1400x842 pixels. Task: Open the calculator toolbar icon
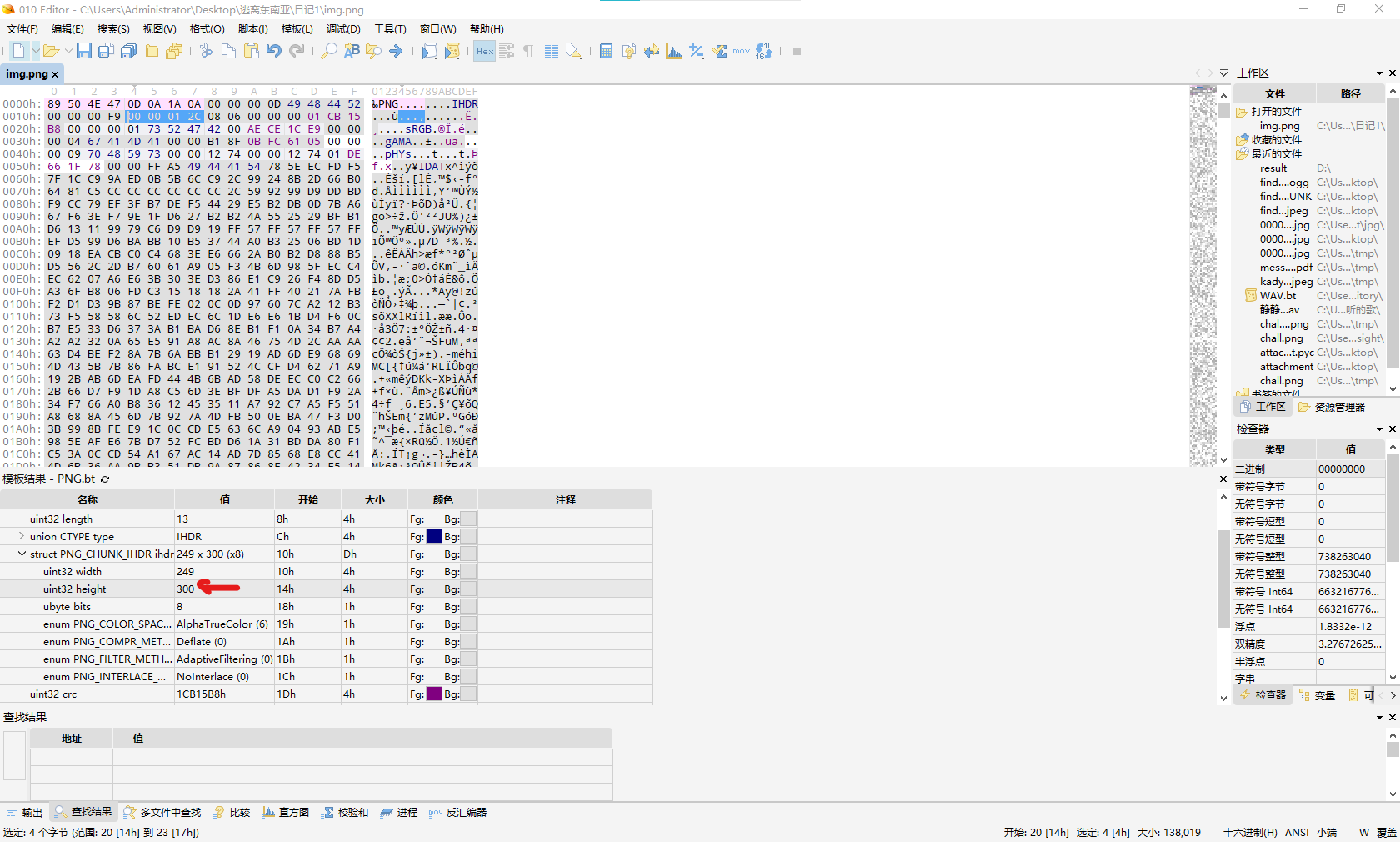click(606, 51)
